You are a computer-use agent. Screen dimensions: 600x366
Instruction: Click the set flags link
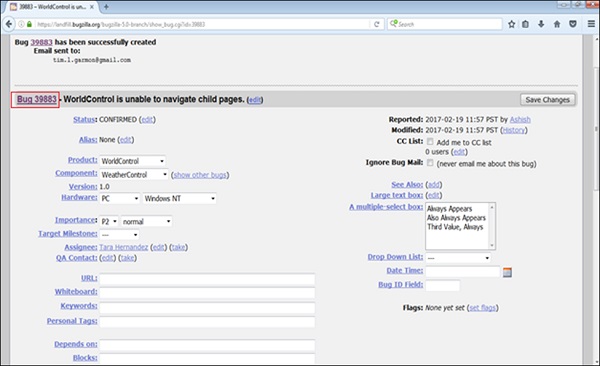483,308
